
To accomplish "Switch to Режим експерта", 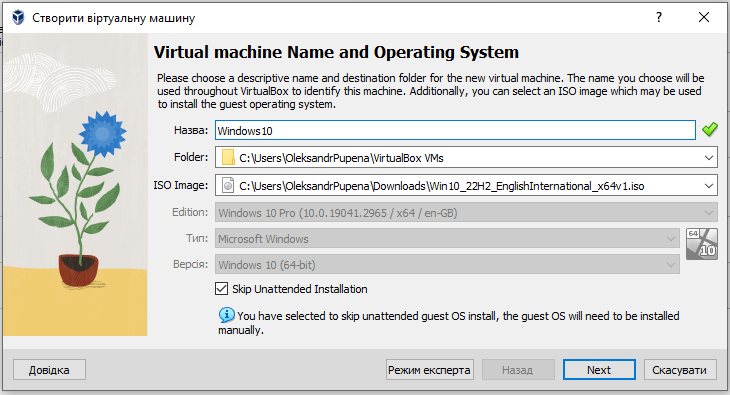I will click(x=429, y=370).
